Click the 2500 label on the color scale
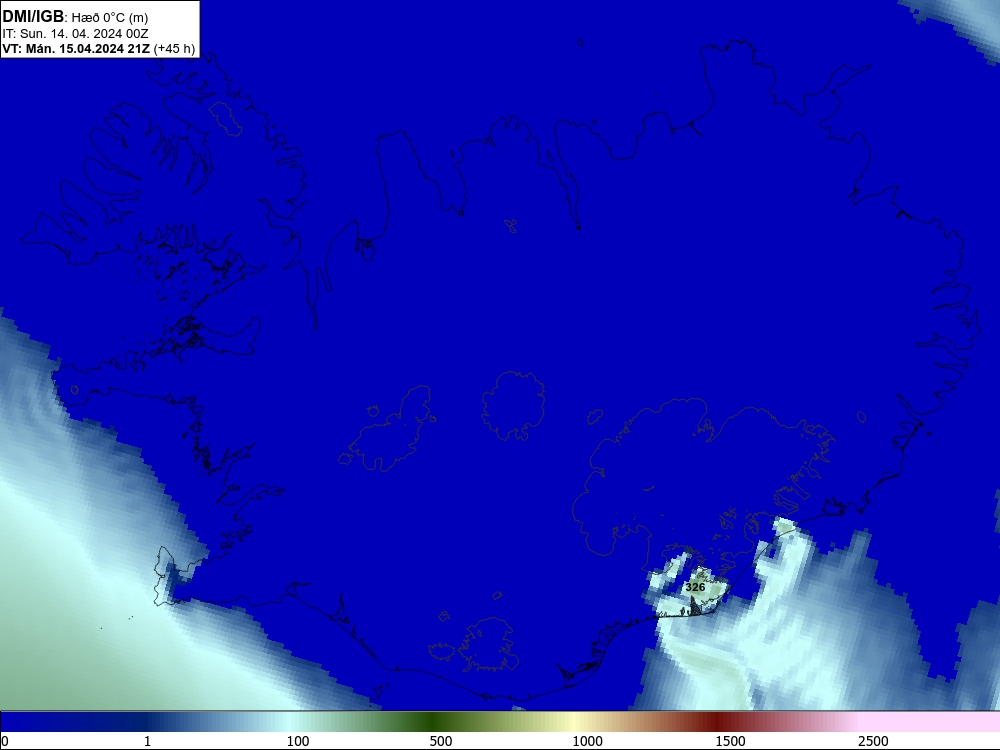 pos(873,741)
